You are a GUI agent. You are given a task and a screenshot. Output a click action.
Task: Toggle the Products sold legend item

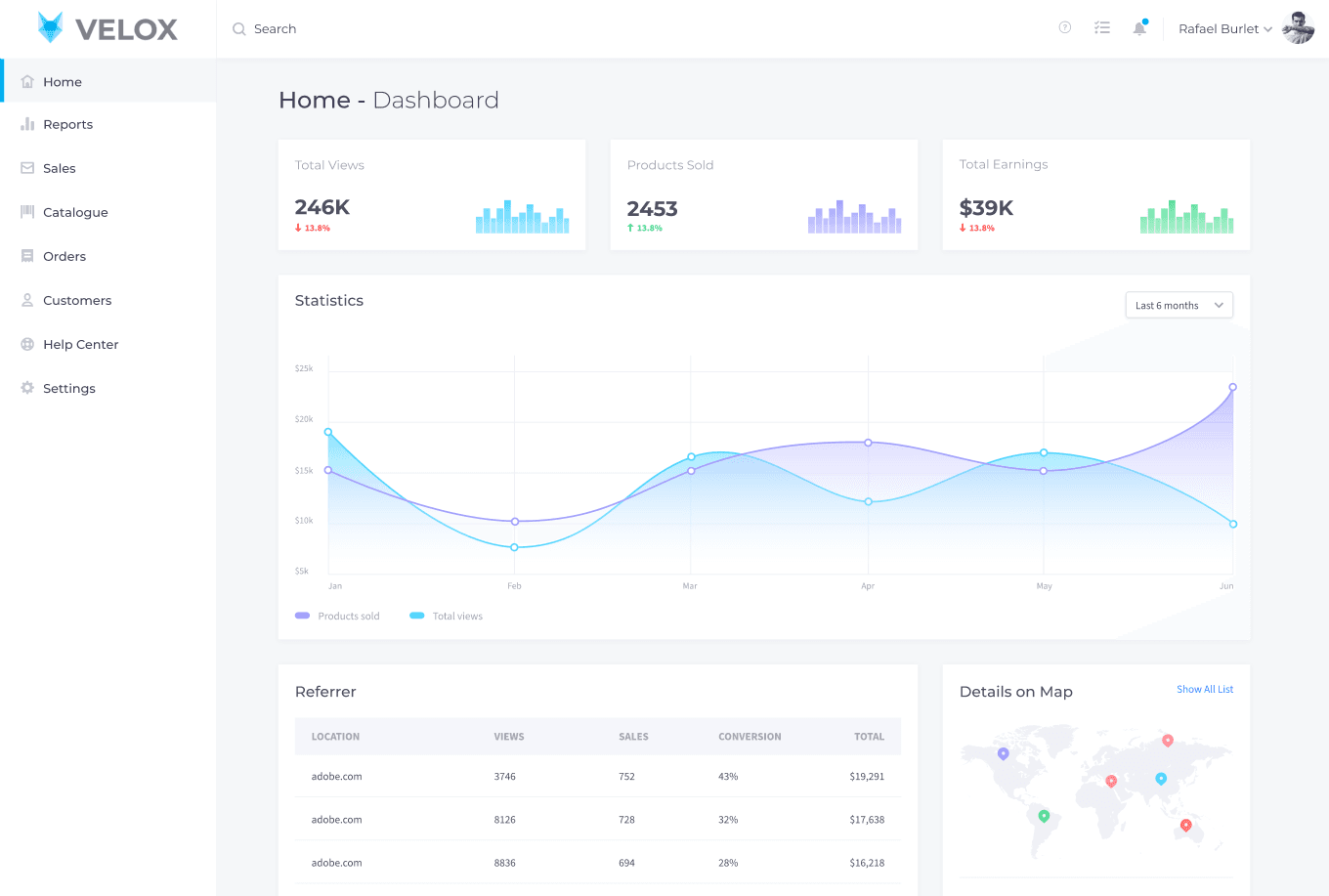337,616
